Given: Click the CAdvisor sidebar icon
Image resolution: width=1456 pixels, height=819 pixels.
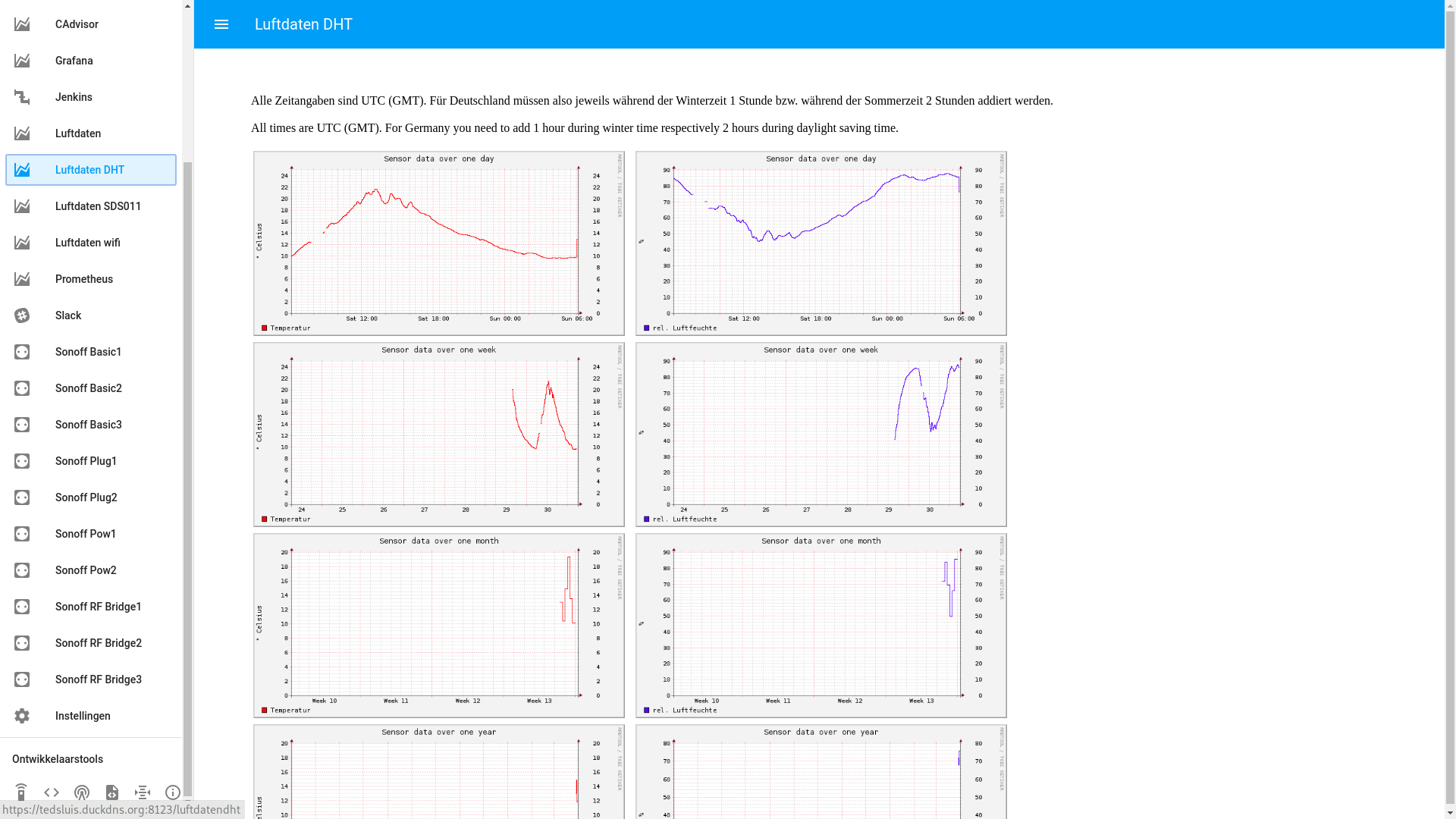Looking at the screenshot, I should tap(21, 24).
